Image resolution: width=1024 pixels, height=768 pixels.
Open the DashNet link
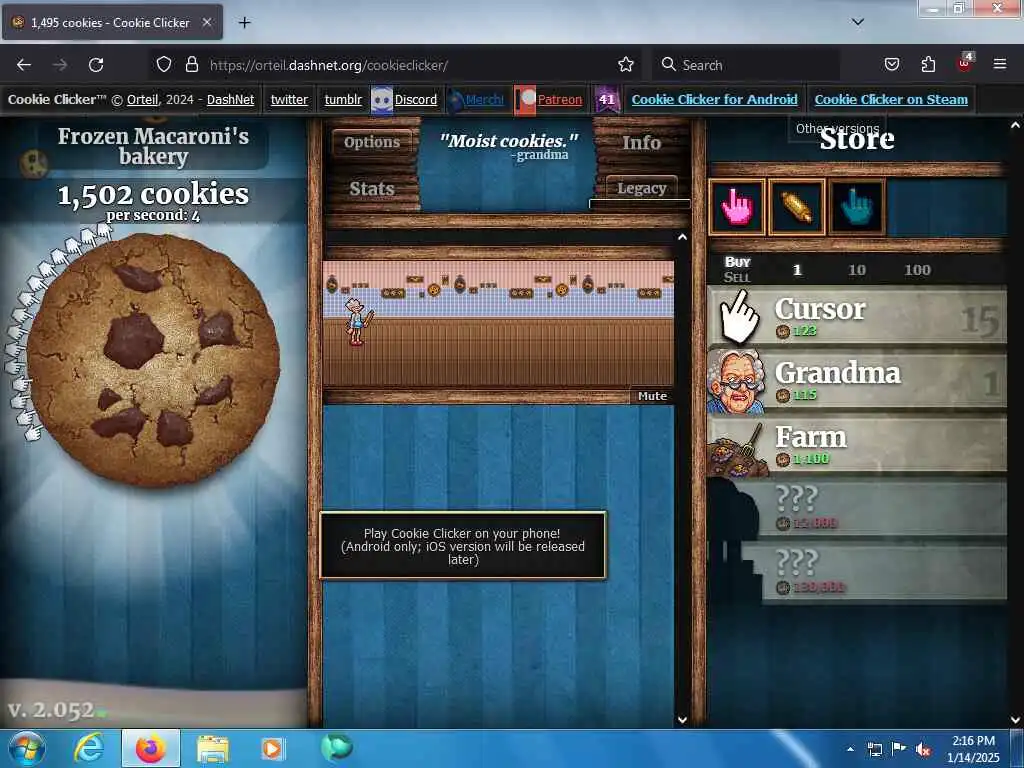pyautogui.click(x=231, y=99)
